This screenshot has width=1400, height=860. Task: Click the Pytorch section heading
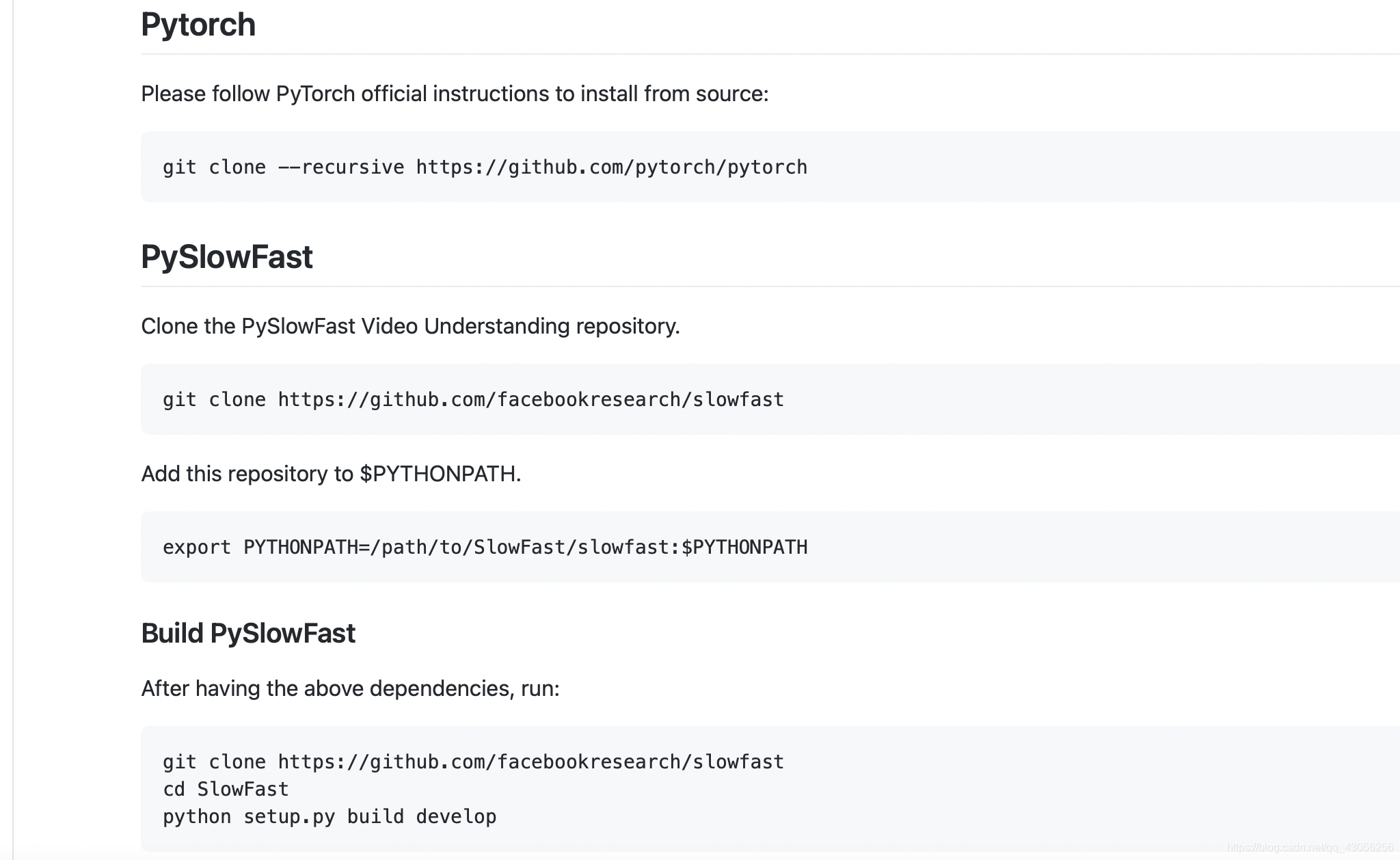(198, 25)
